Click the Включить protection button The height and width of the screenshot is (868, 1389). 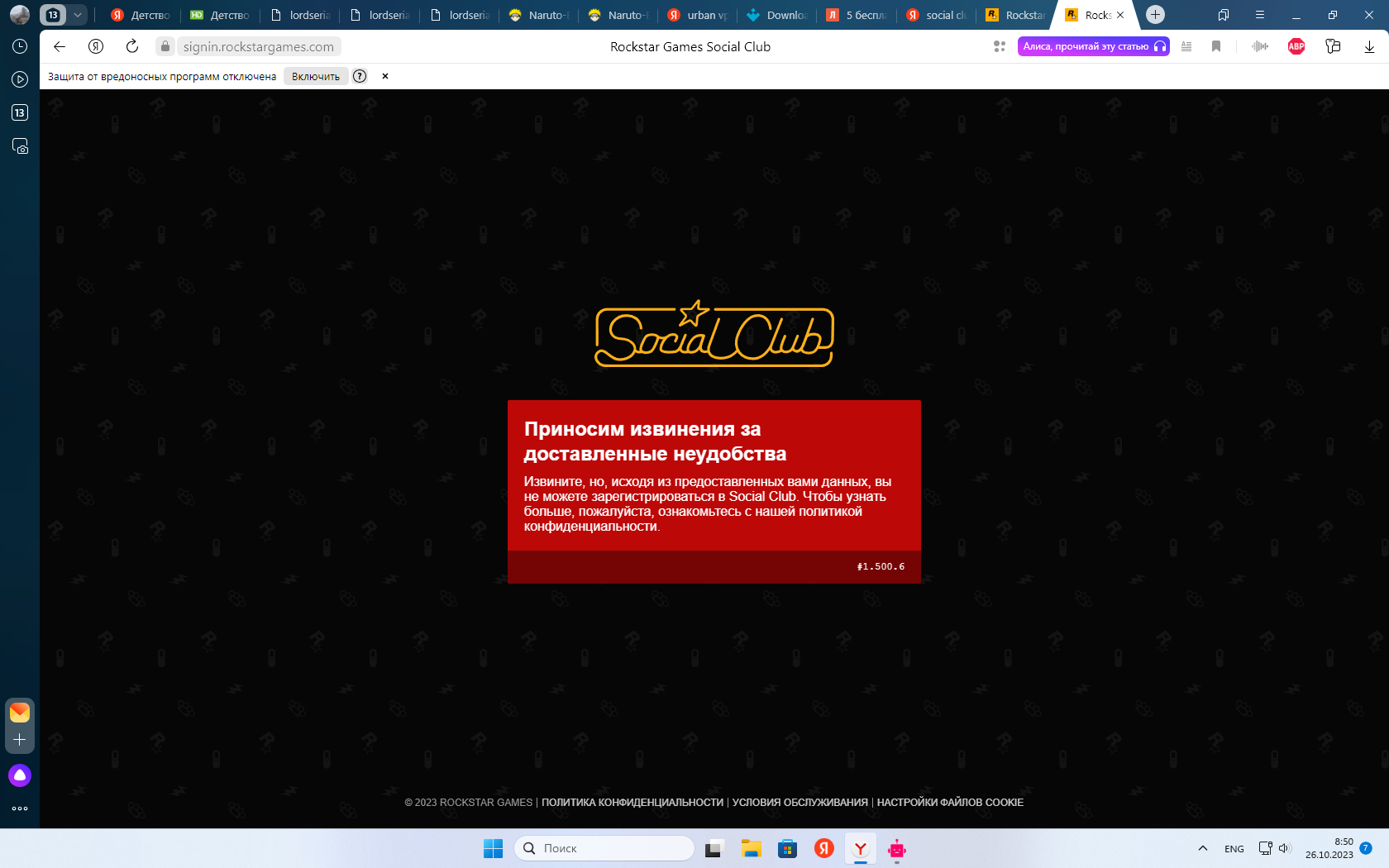click(316, 76)
